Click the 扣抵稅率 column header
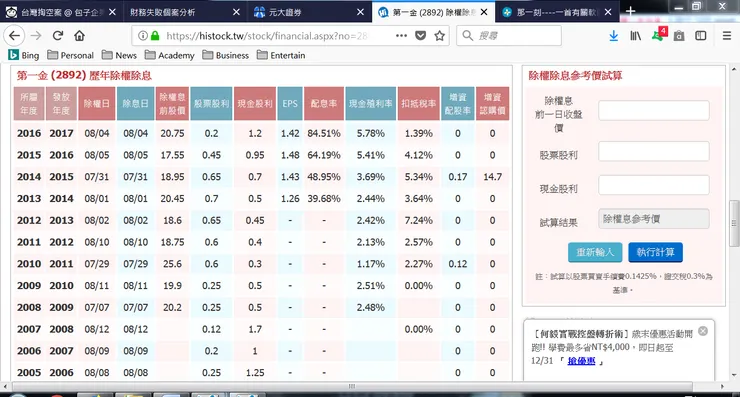The height and width of the screenshot is (397, 740). (419, 103)
